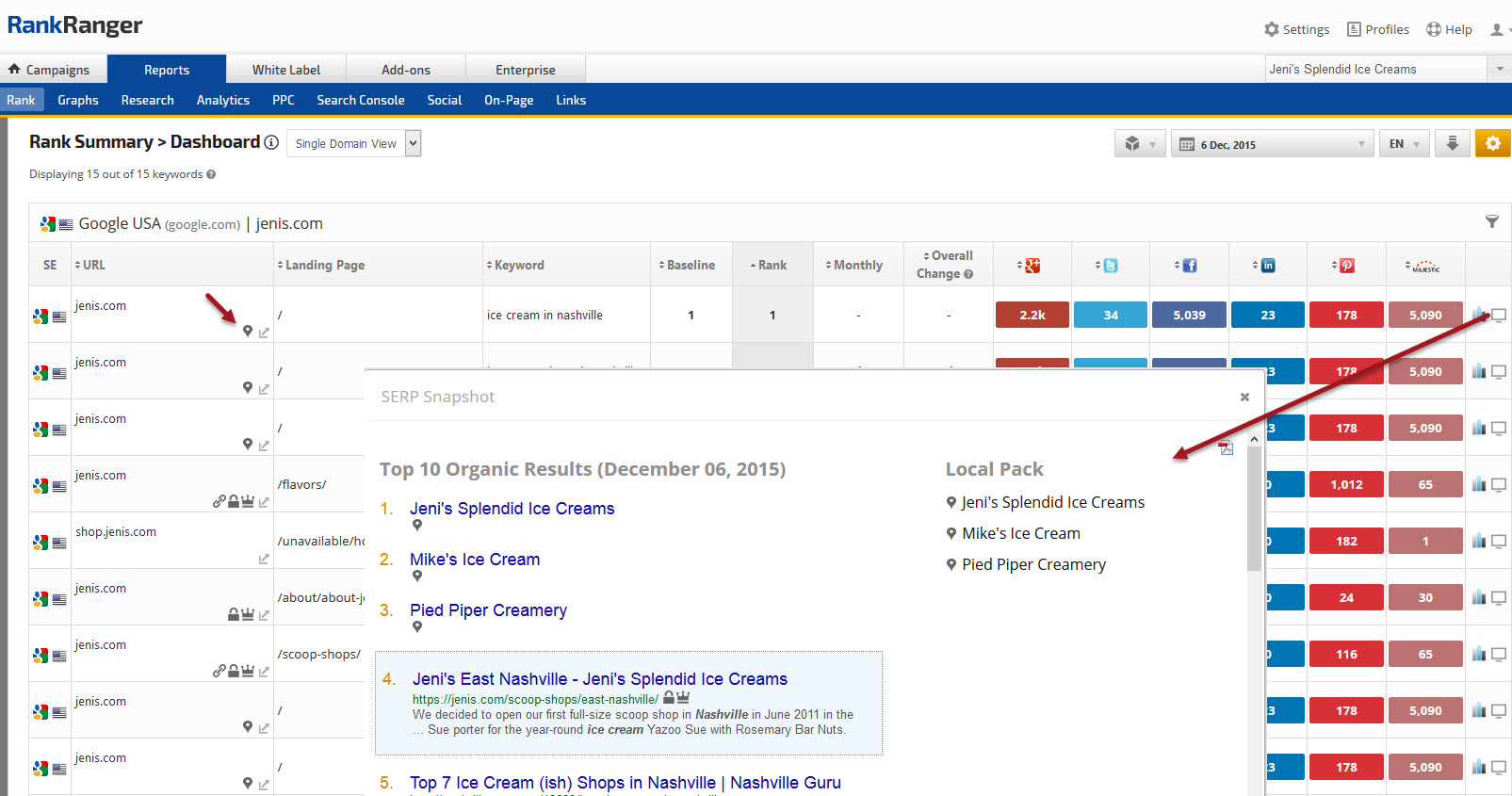Open bar chart icon in first row
Viewport: 1512px width, 796px height.
point(1479,315)
